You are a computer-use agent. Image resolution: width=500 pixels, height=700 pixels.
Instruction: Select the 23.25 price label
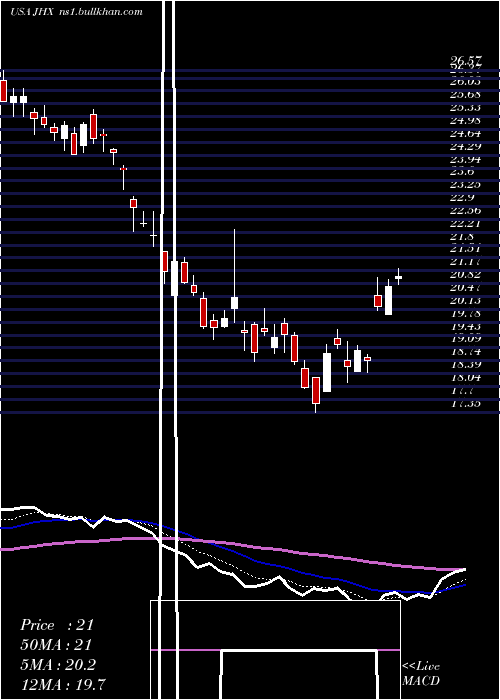[x=467, y=184]
